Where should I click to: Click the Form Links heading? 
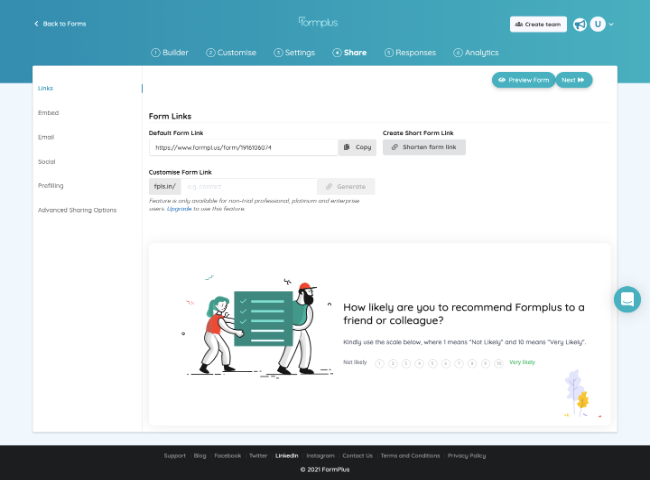coord(170,116)
